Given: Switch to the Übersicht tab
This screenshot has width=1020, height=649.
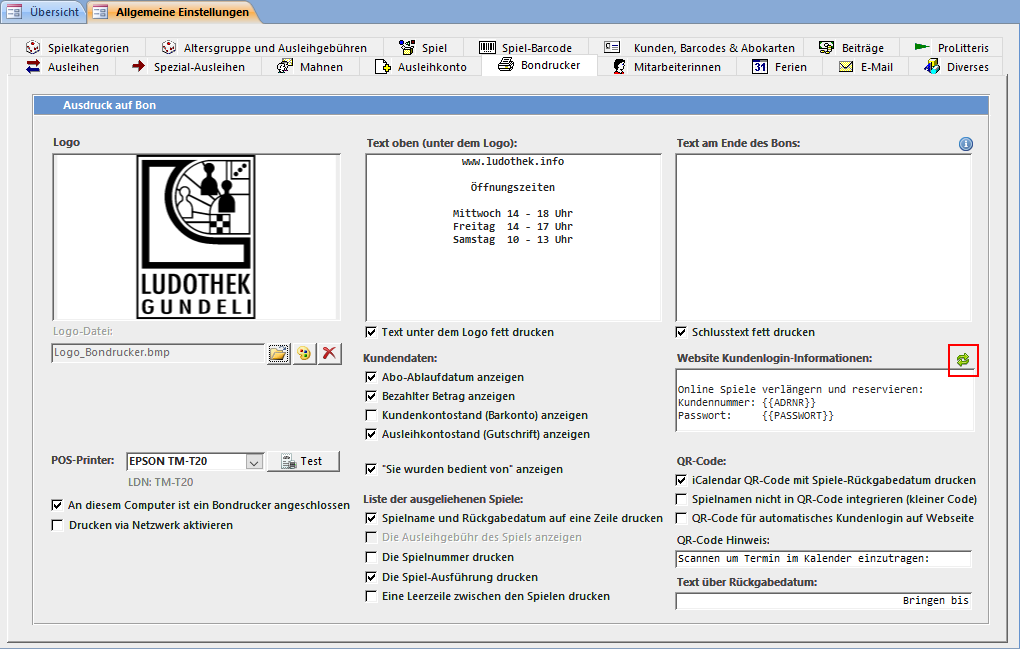Looking at the screenshot, I should (x=43, y=12).
